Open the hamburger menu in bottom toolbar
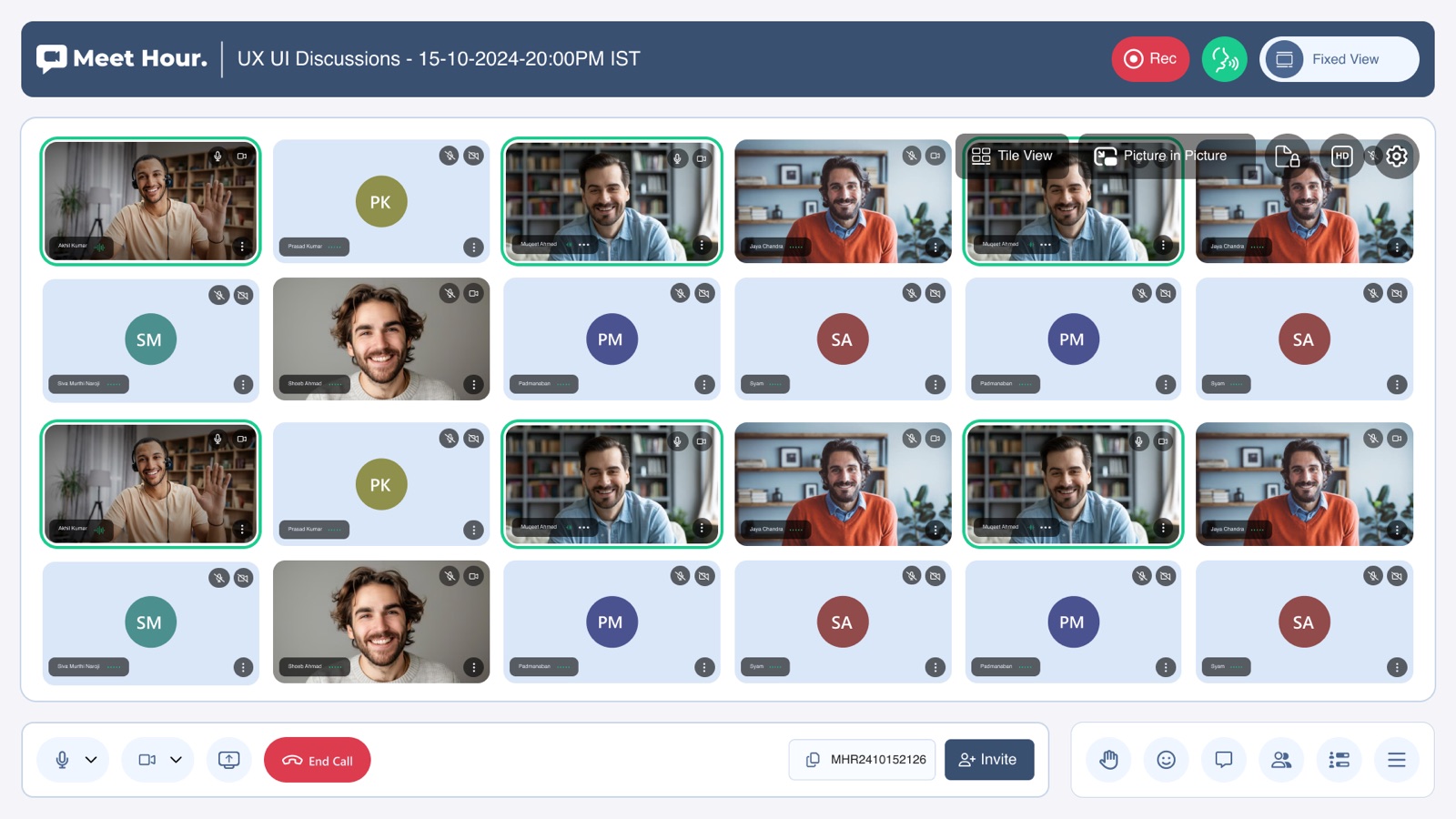Viewport: 1456px width, 819px height. (1397, 760)
